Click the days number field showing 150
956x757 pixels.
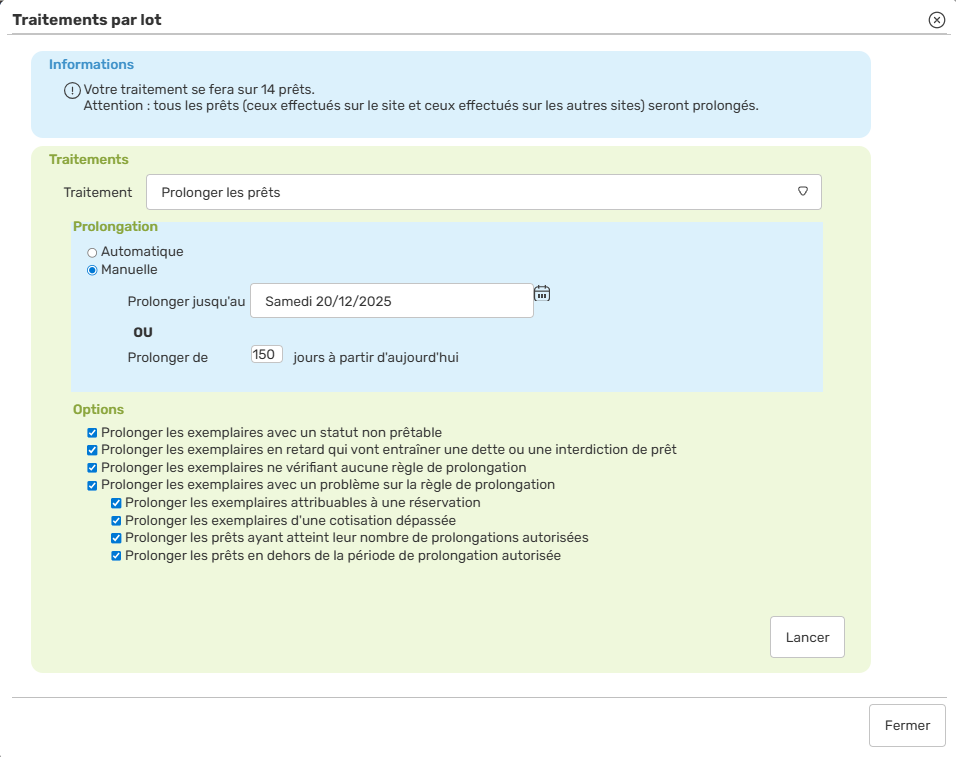point(266,354)
